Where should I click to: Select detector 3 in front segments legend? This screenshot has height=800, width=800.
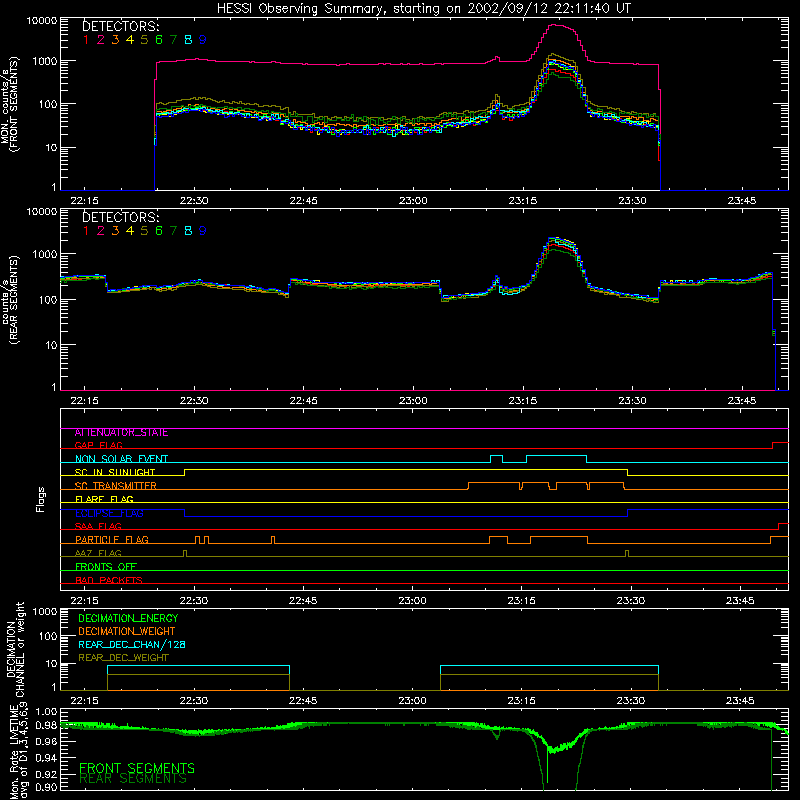(x=115, y=40)
